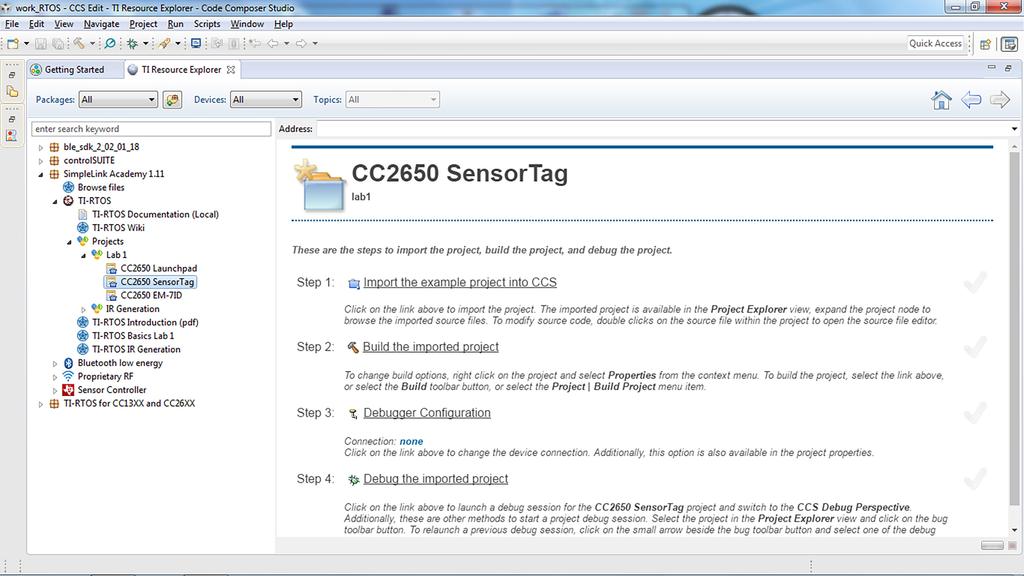
Task: Select CC2650 Launchpad tree item
Action: click(x=158, y=268)
